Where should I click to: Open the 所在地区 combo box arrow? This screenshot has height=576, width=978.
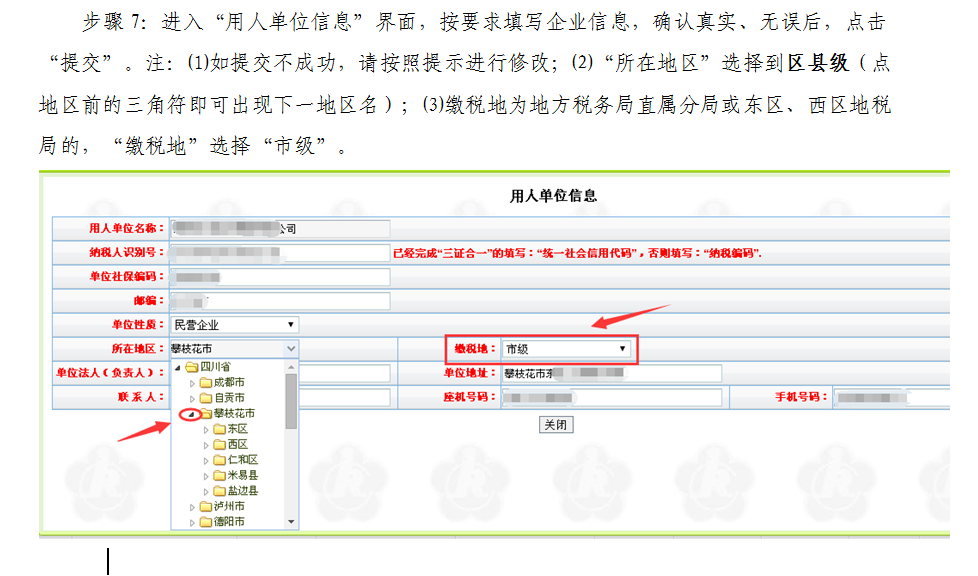click(x=291, y=348)
